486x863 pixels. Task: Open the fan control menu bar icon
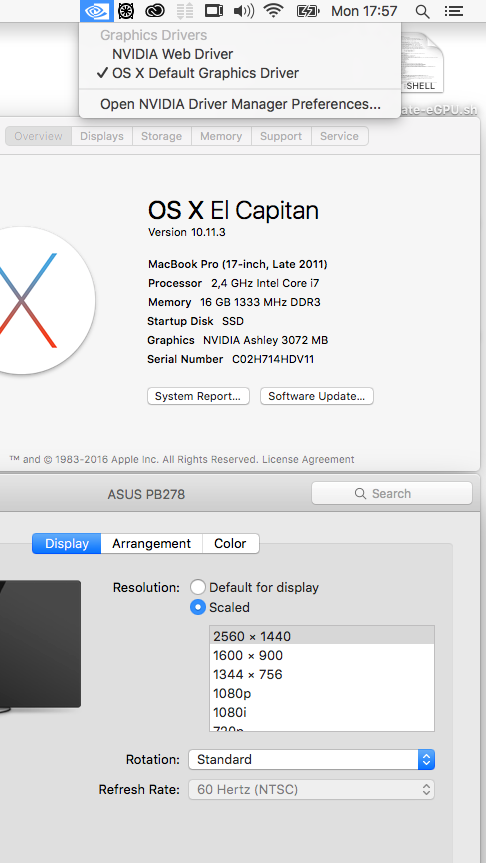click(126, 11)
